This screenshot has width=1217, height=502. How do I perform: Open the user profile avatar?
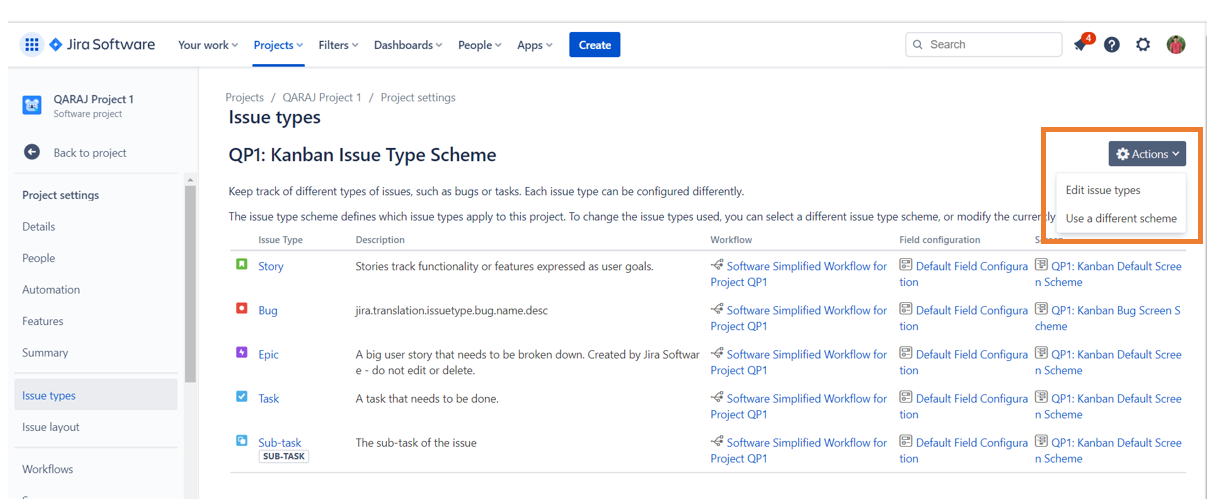(1176, 45)
